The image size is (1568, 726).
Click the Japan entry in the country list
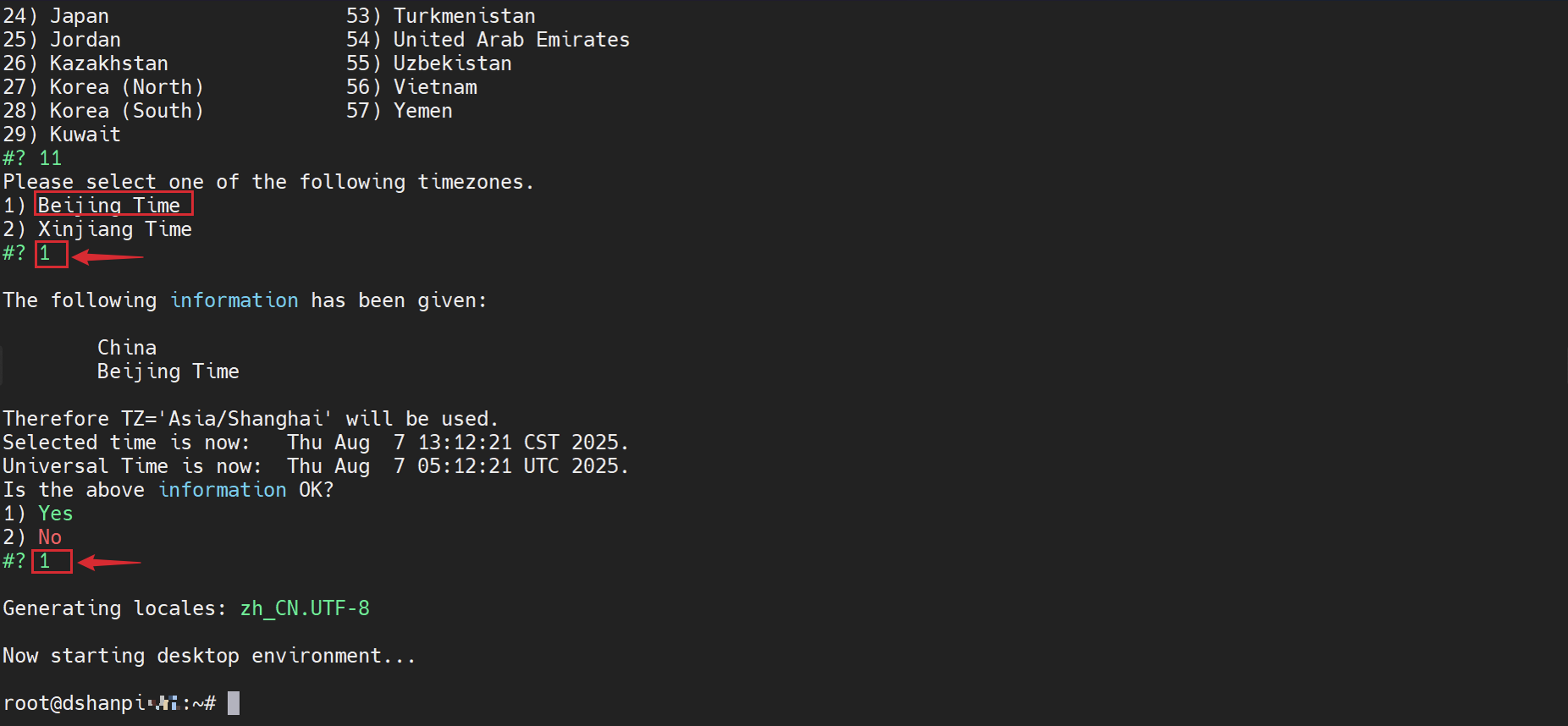click(x=79, y=16)
